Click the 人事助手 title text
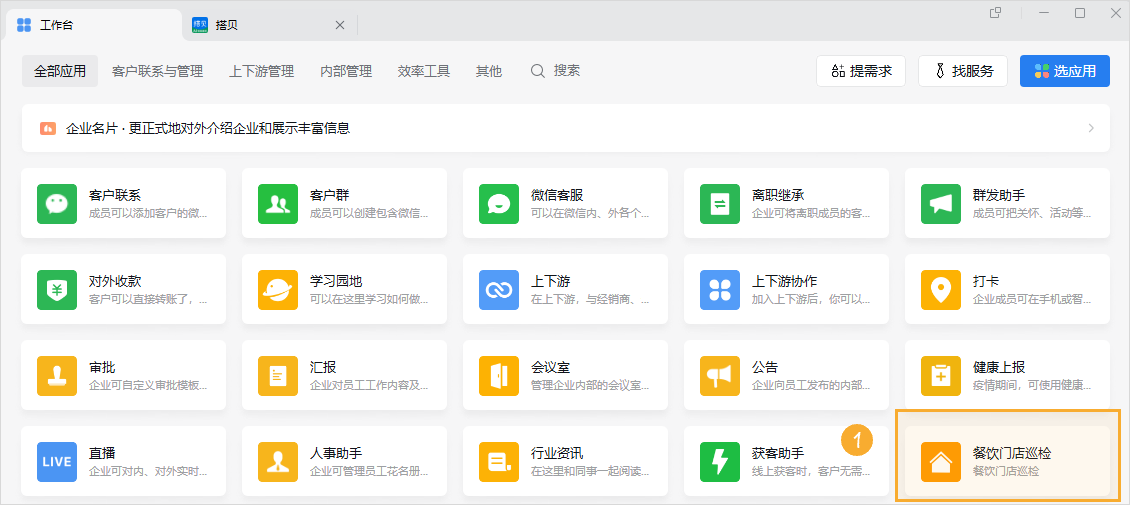The height and width of the screenshot is (505, 1130). pyautogui.click(x=336, y=453)
